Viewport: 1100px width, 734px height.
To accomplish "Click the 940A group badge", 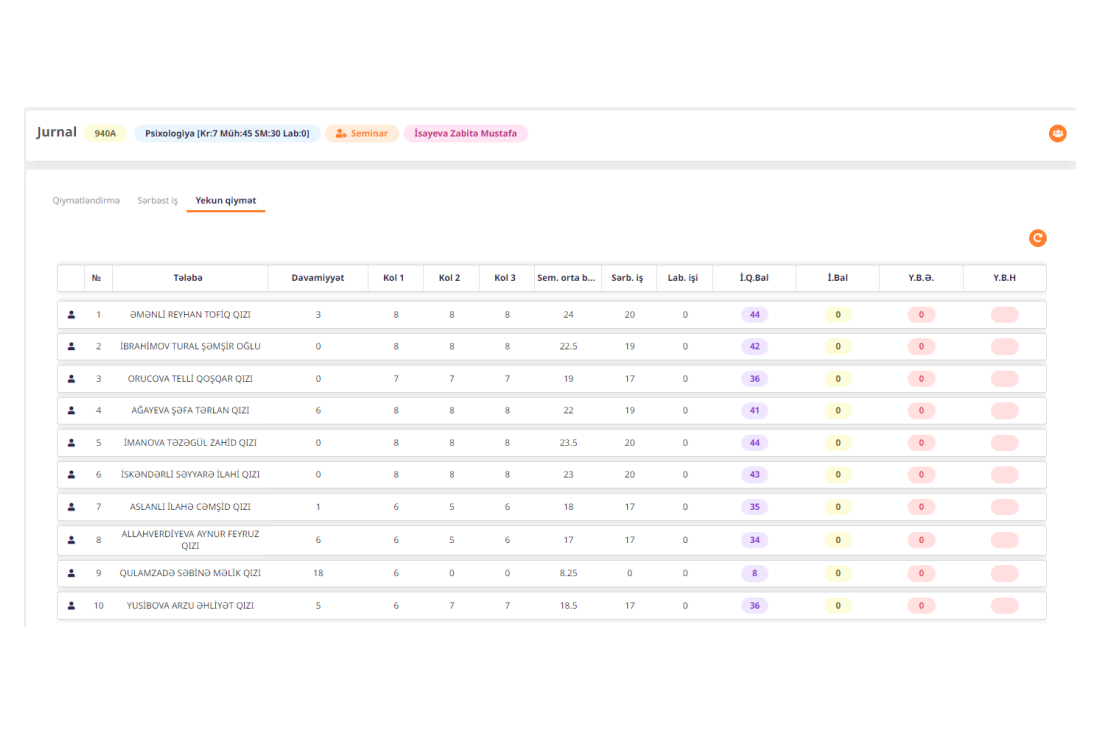I will pos(105,133).
